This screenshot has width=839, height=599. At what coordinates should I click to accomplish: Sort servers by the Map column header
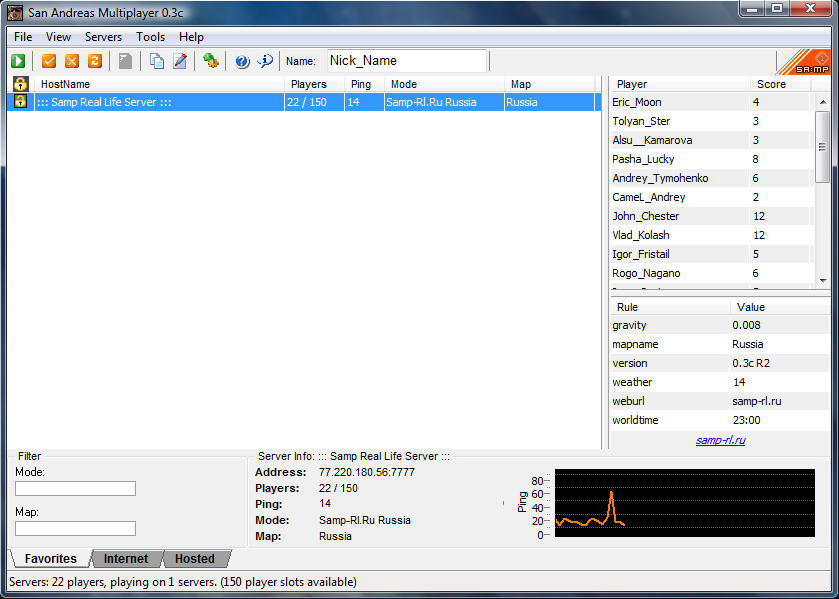[550, 84]
